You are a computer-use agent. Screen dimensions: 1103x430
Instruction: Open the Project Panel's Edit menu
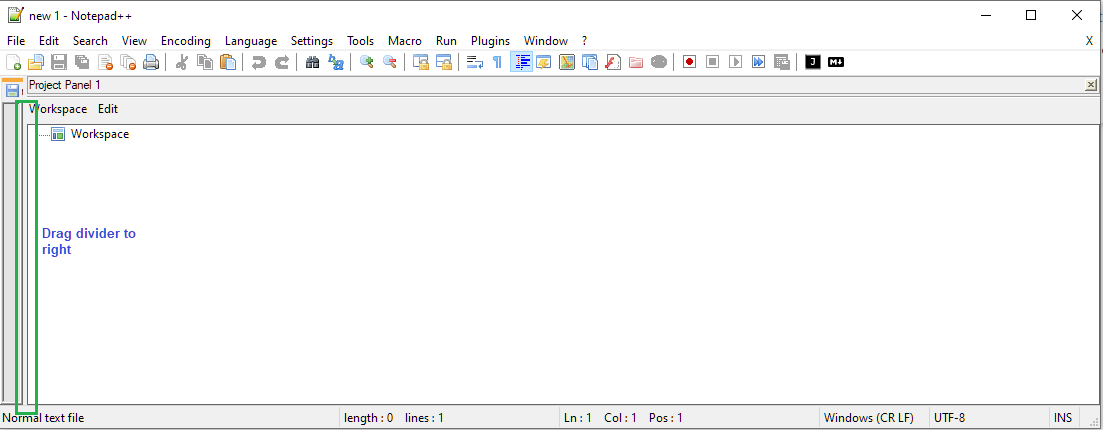click(108, 109)
